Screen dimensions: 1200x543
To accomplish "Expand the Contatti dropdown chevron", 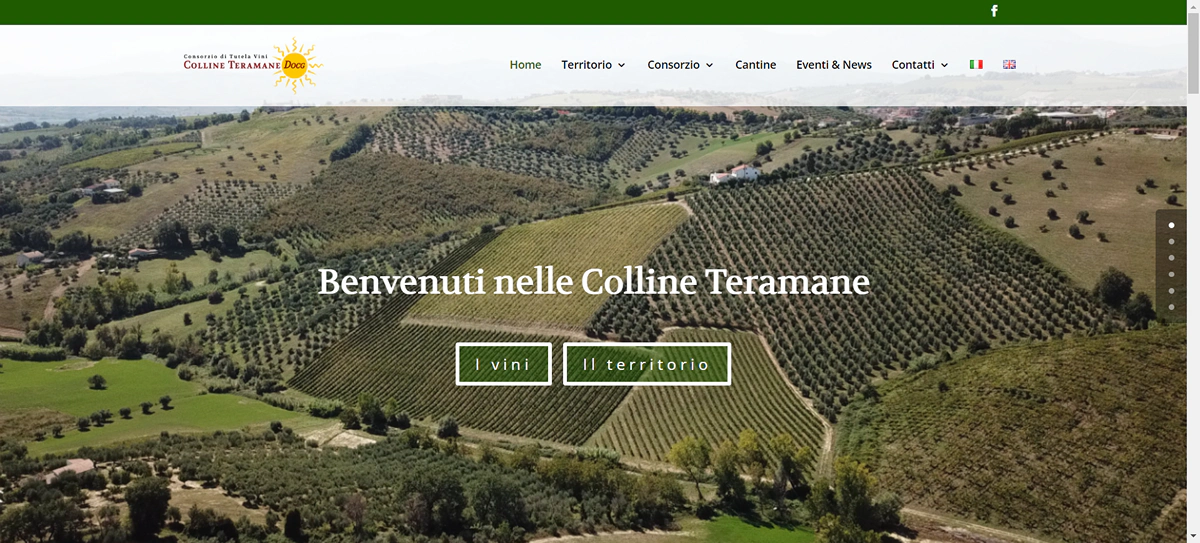I will tap(944, 65).
